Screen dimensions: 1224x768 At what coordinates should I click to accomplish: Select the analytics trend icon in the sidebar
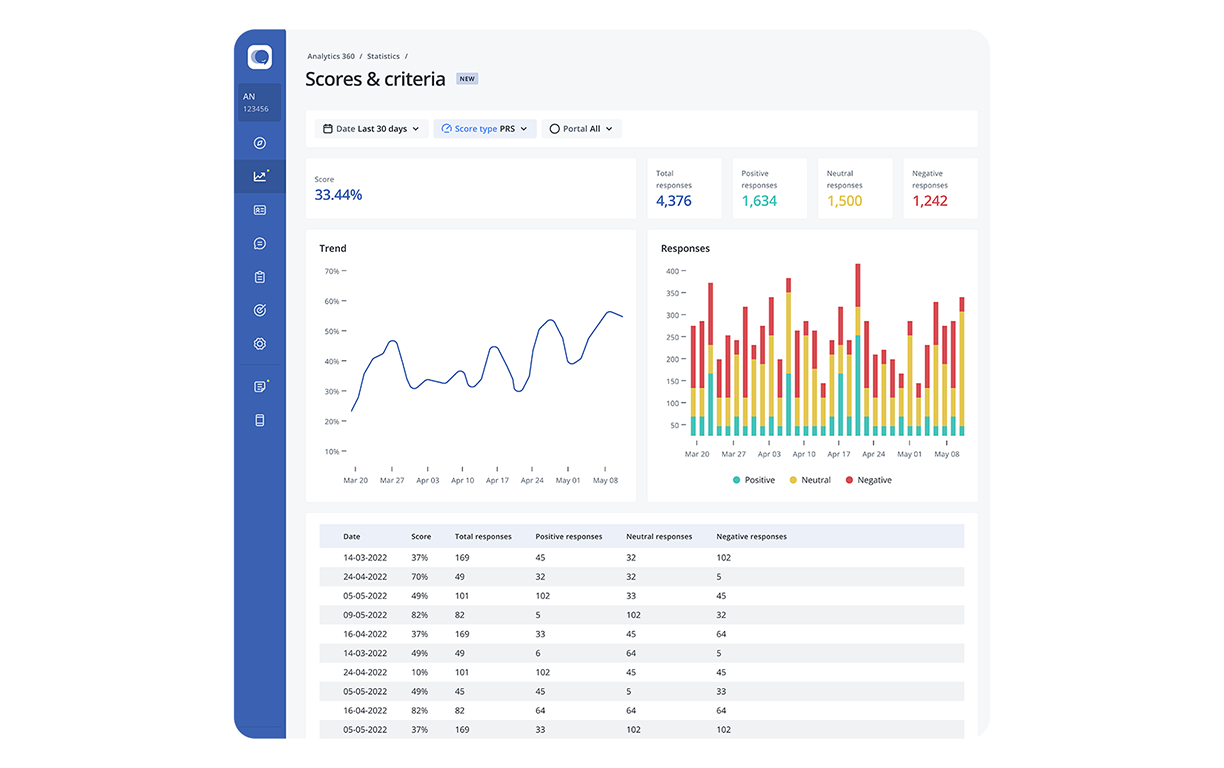coord(259,175)
